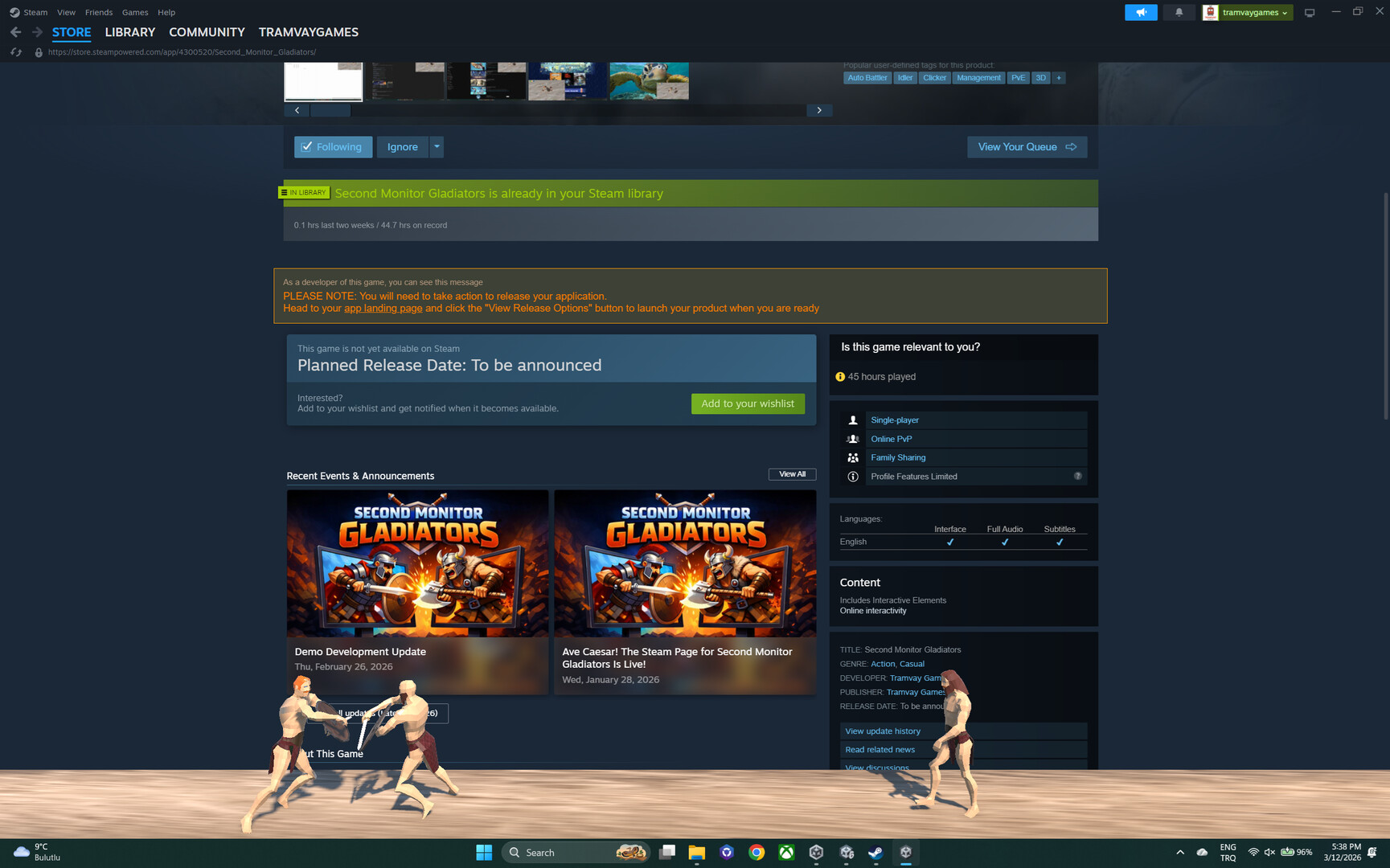The width and height of the screenshot is (1390, 868).
Task: Click the forward navigation arrow
Action: (x=36, y=32)
